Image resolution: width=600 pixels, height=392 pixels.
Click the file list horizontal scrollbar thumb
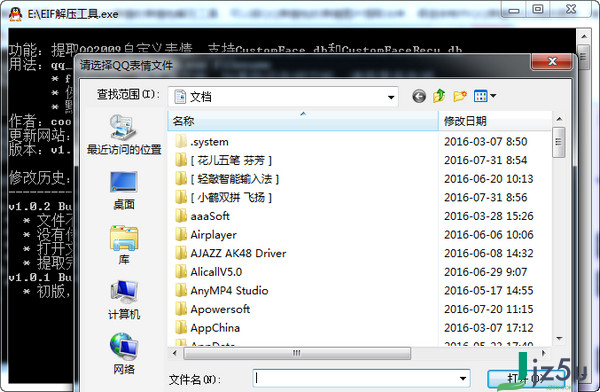click(x=297, y=353)
